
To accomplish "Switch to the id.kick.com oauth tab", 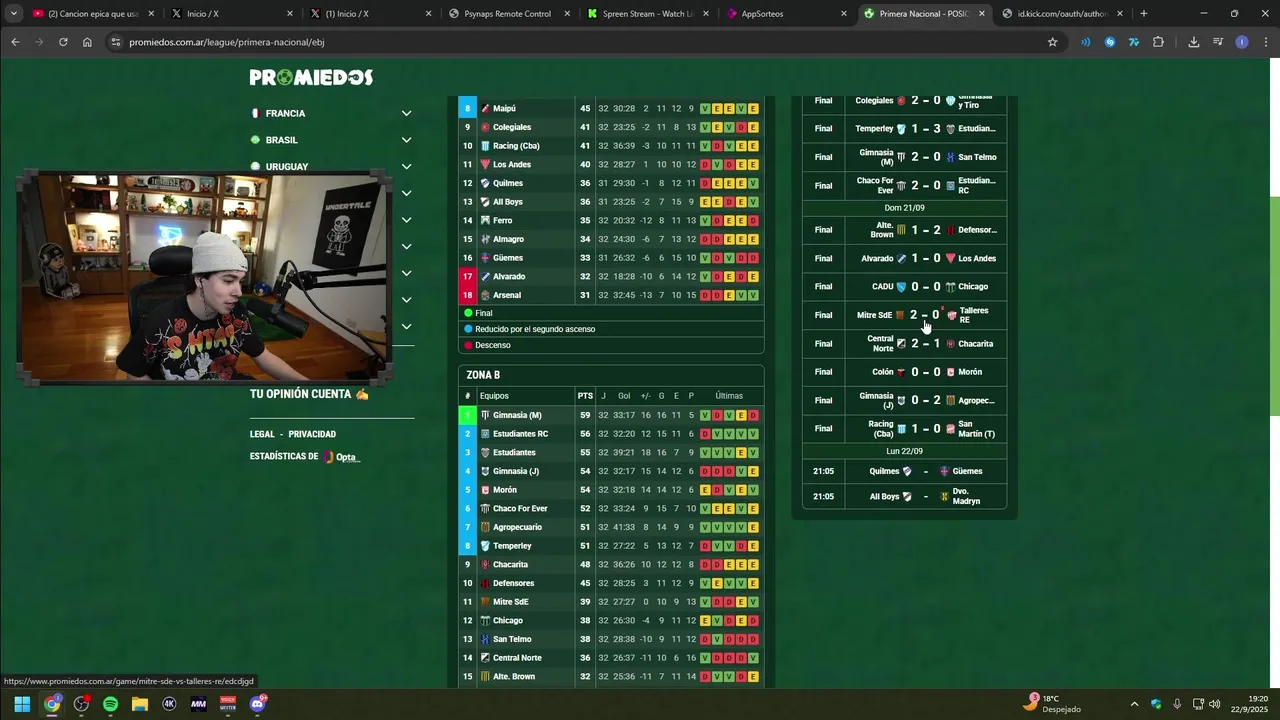I will (x=1061, y=14).
